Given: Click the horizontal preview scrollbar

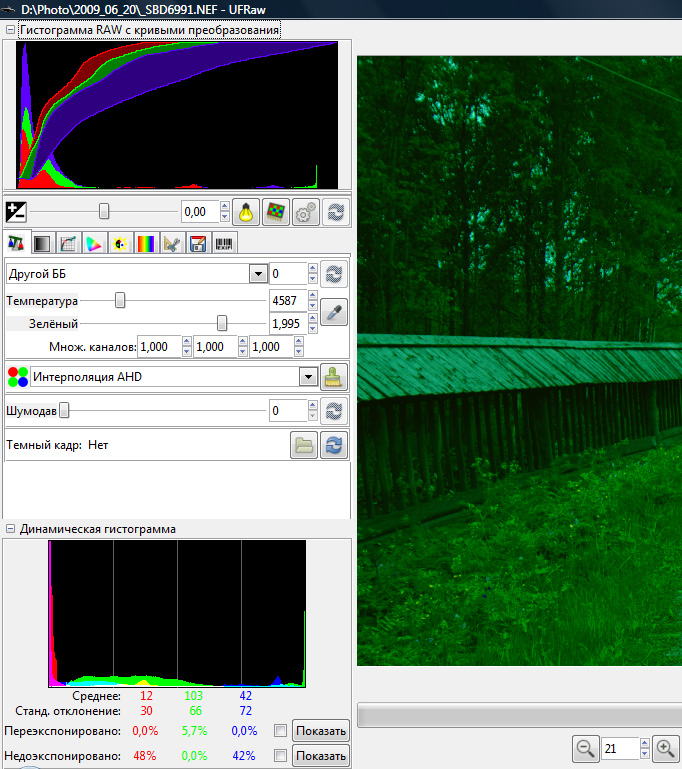Looking at the screenshot, I should [x=520, y=715].
